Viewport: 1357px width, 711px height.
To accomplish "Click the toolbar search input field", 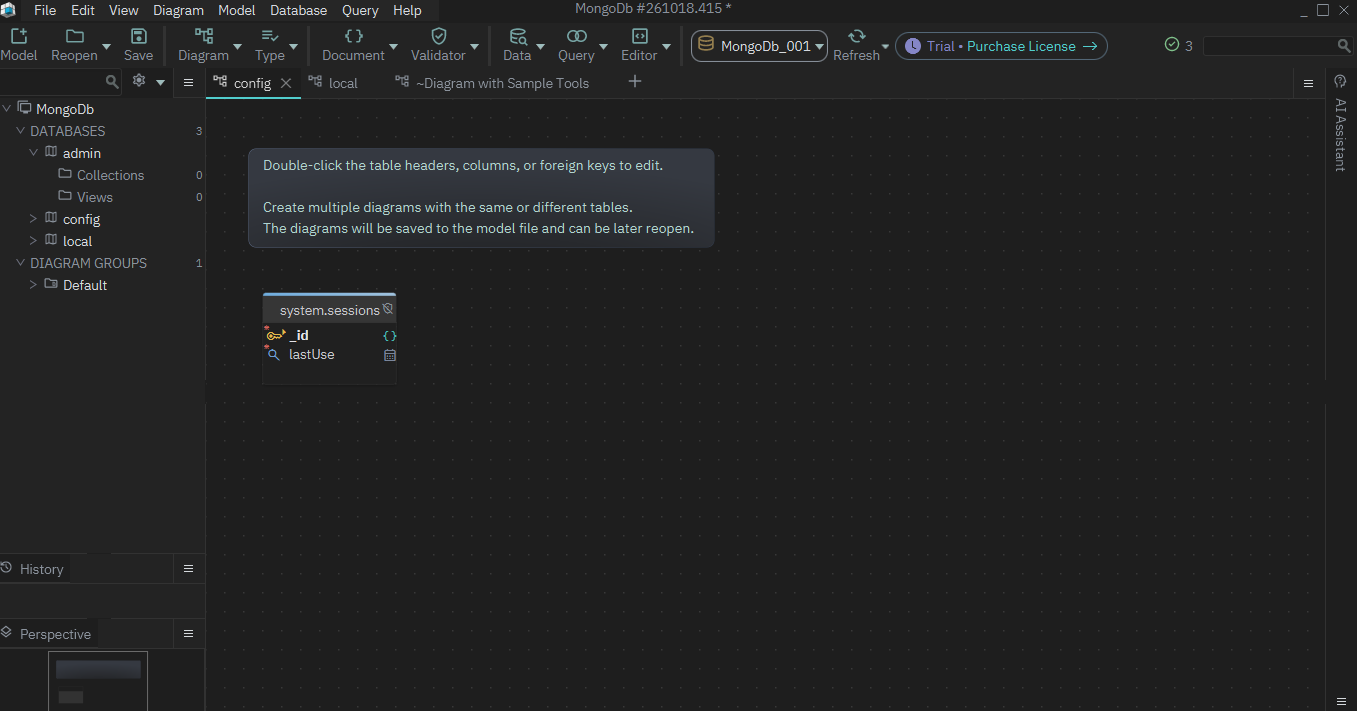I will coord(1270,46).
